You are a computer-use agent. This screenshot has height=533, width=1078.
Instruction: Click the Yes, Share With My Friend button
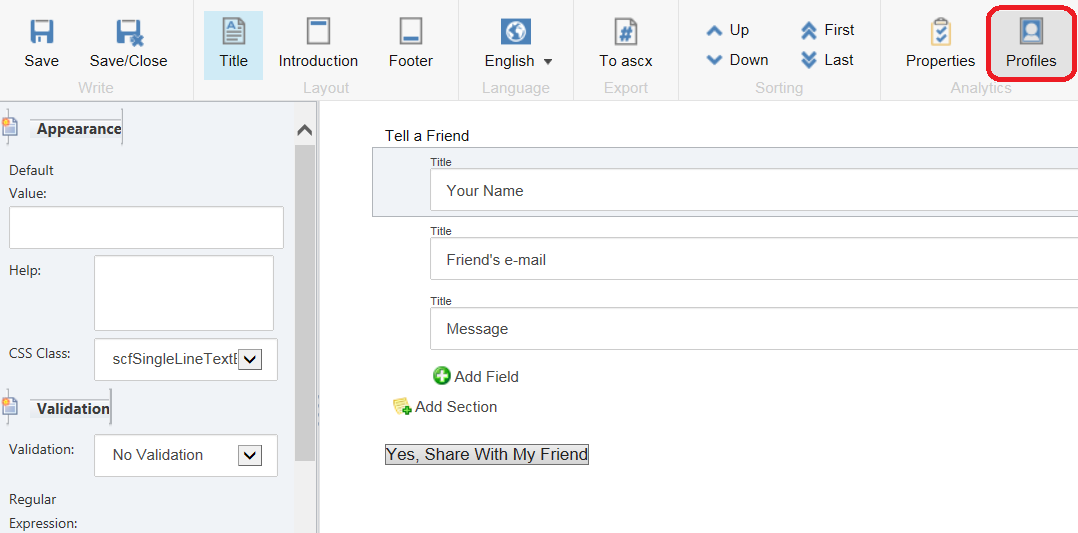(x=487, y=454)
